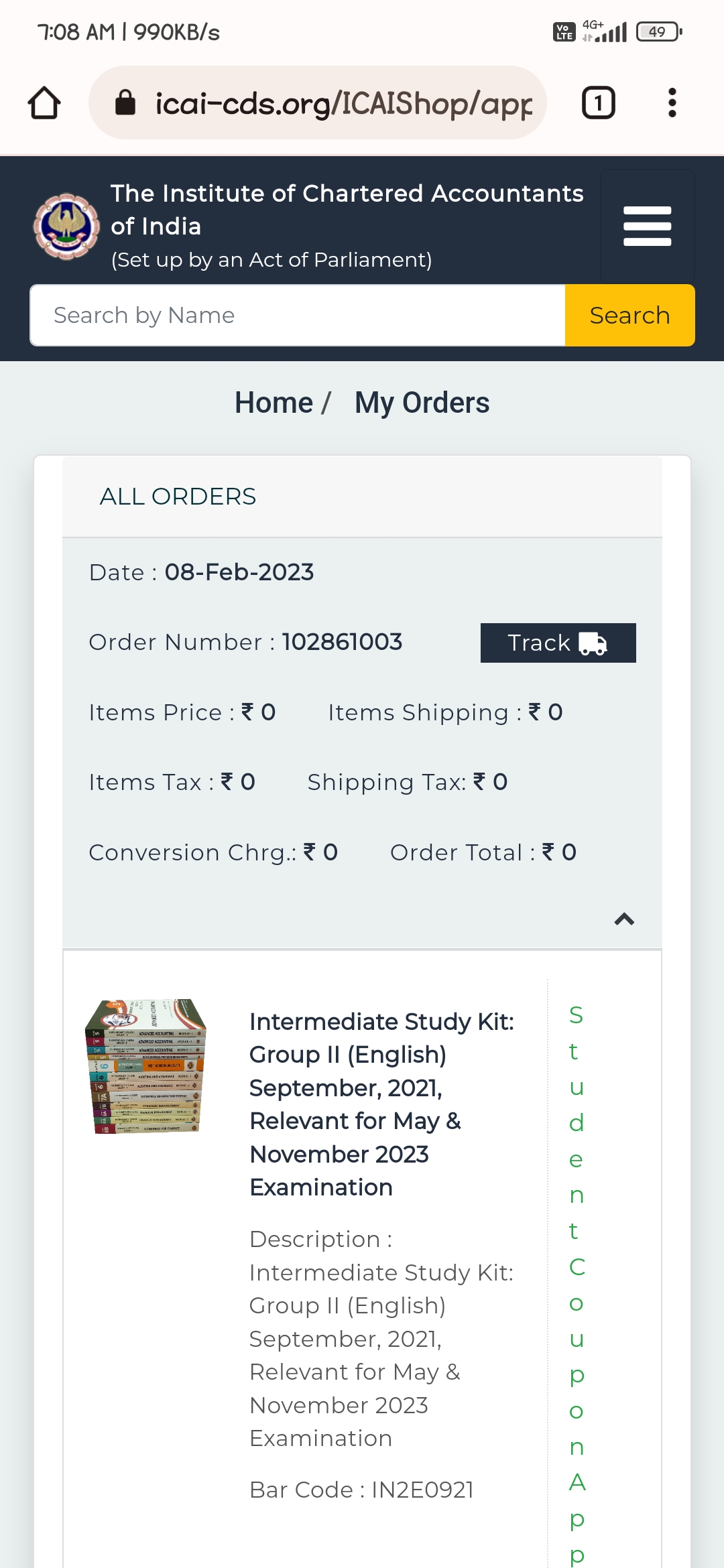Open the hamburger navigation menu

point(647,226)
